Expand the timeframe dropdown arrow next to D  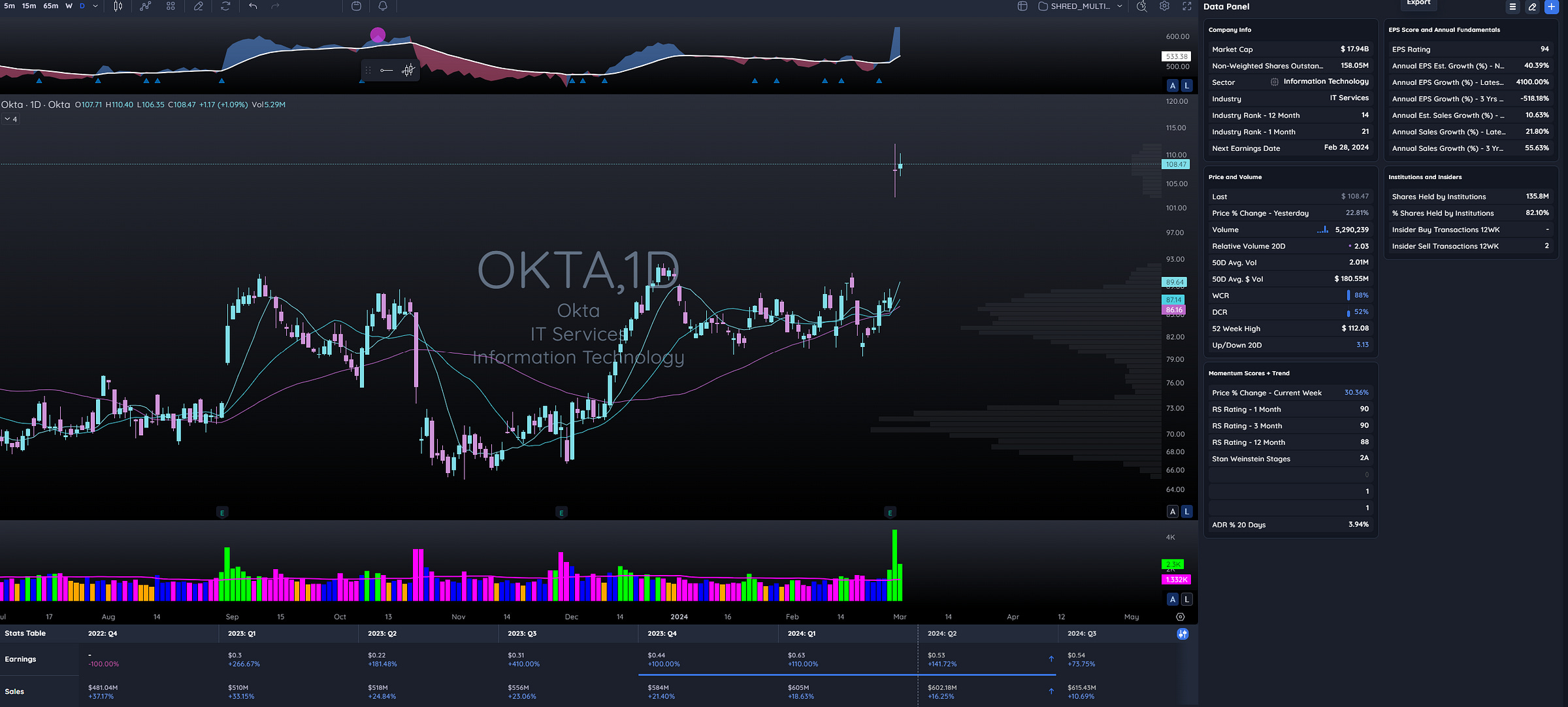coord(95,6)
